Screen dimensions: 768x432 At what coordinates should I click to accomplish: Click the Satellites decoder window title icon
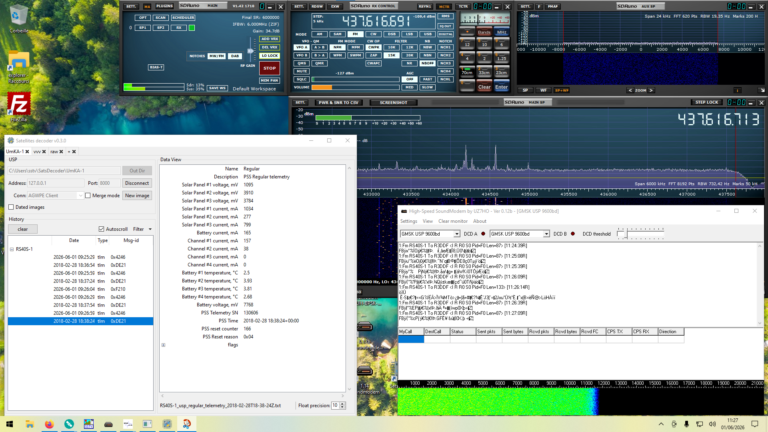click(x=11, y=141)
